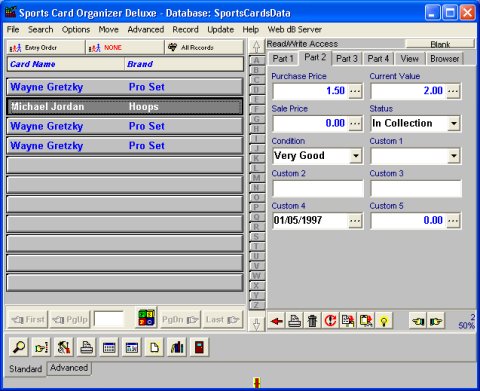The height and width of the screenshot is (391, 480).
Task: Open the Web dB Server menu
Action: click(x=294, y=29)
